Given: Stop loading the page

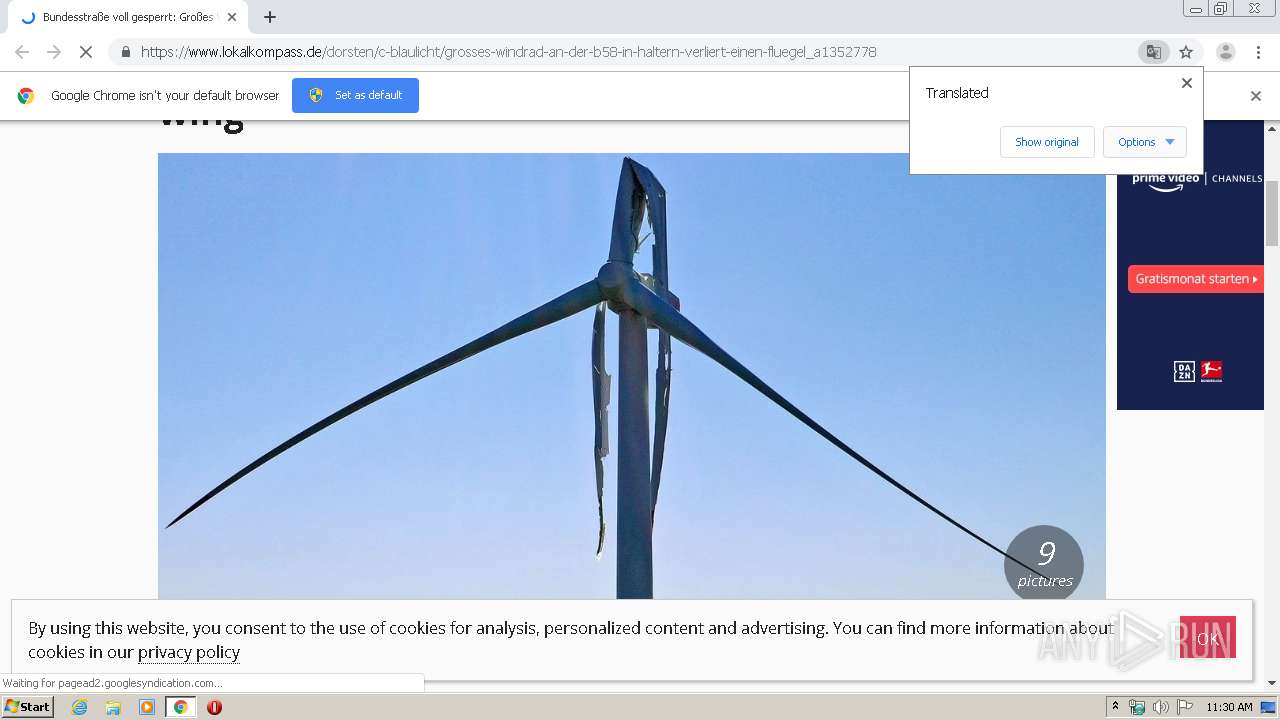Looking at the screenshot, I should (86, 52).
